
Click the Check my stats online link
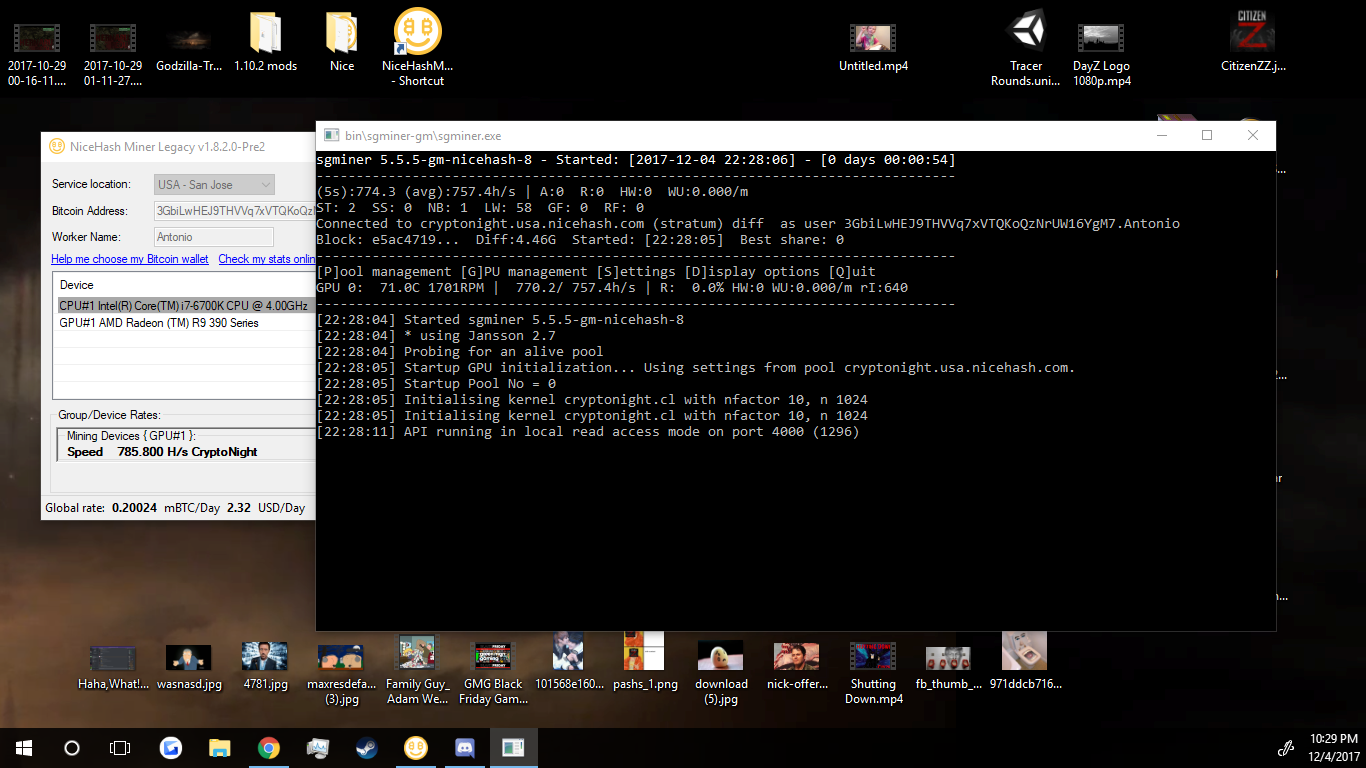tap(266, 259)
